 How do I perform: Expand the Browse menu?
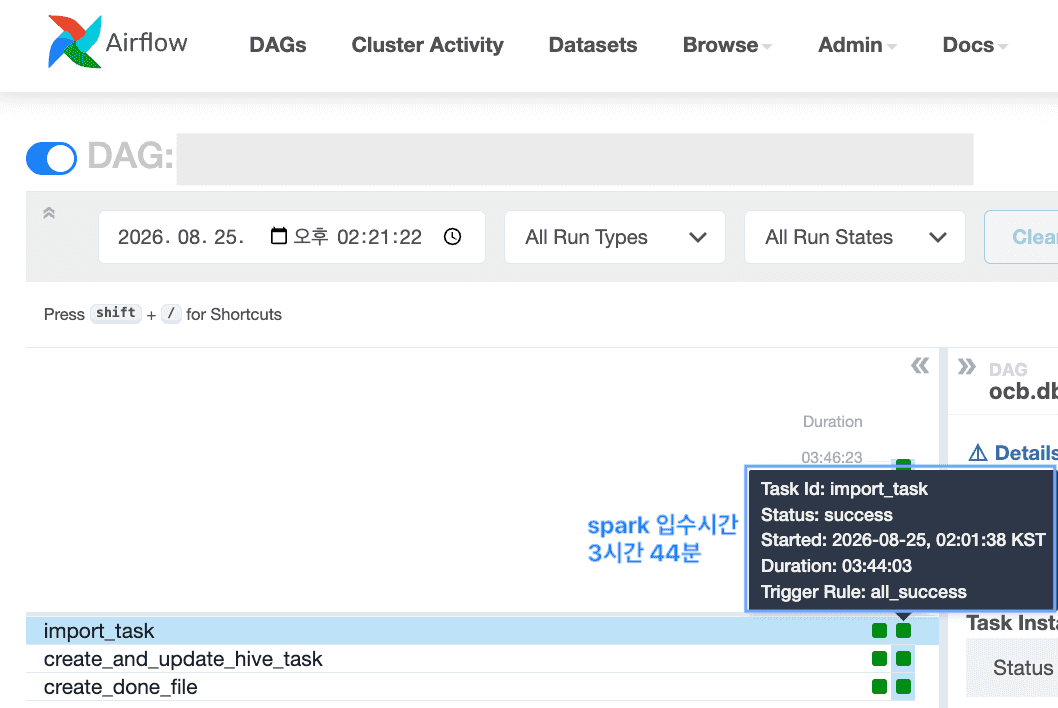[727, 45]
